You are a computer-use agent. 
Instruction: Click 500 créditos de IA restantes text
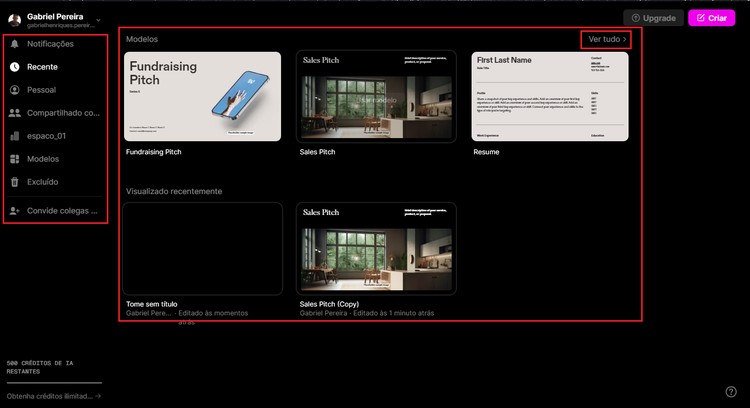(40, 367)
